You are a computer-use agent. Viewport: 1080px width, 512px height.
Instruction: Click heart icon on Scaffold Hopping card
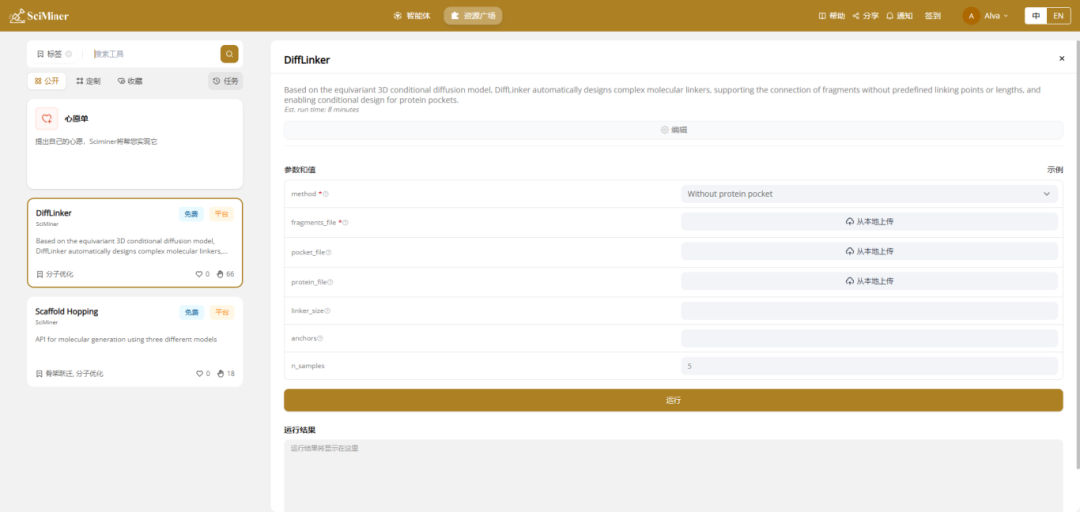tap(200, 373)
